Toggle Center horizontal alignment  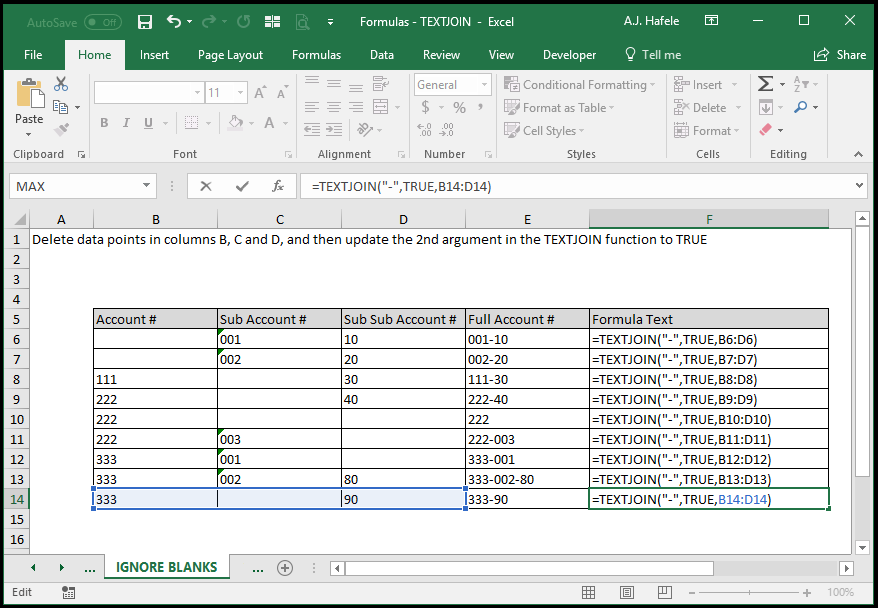(334, 107)
